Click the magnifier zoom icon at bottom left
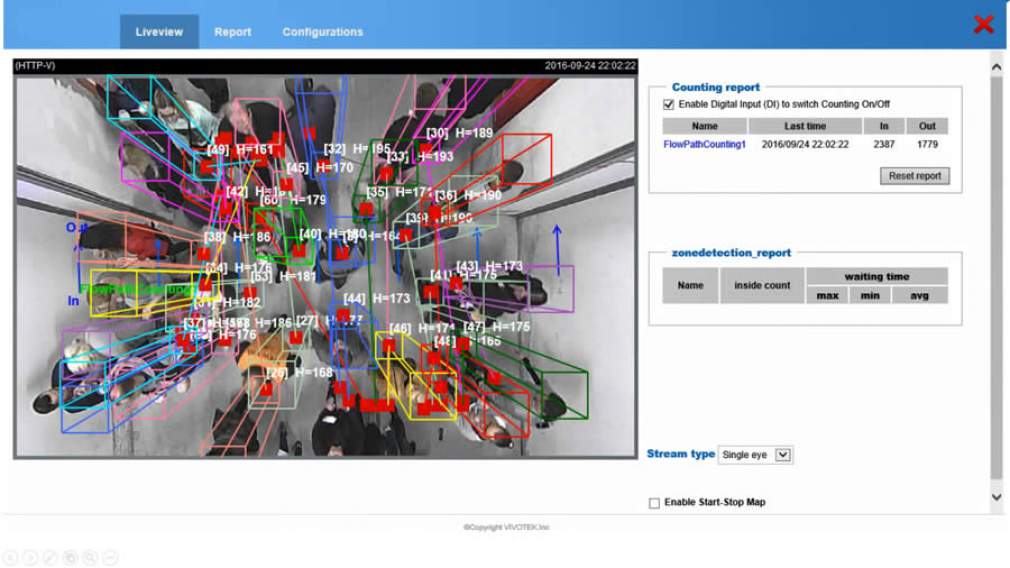This screenshot has height=568, width=1010. click(90, 557)
